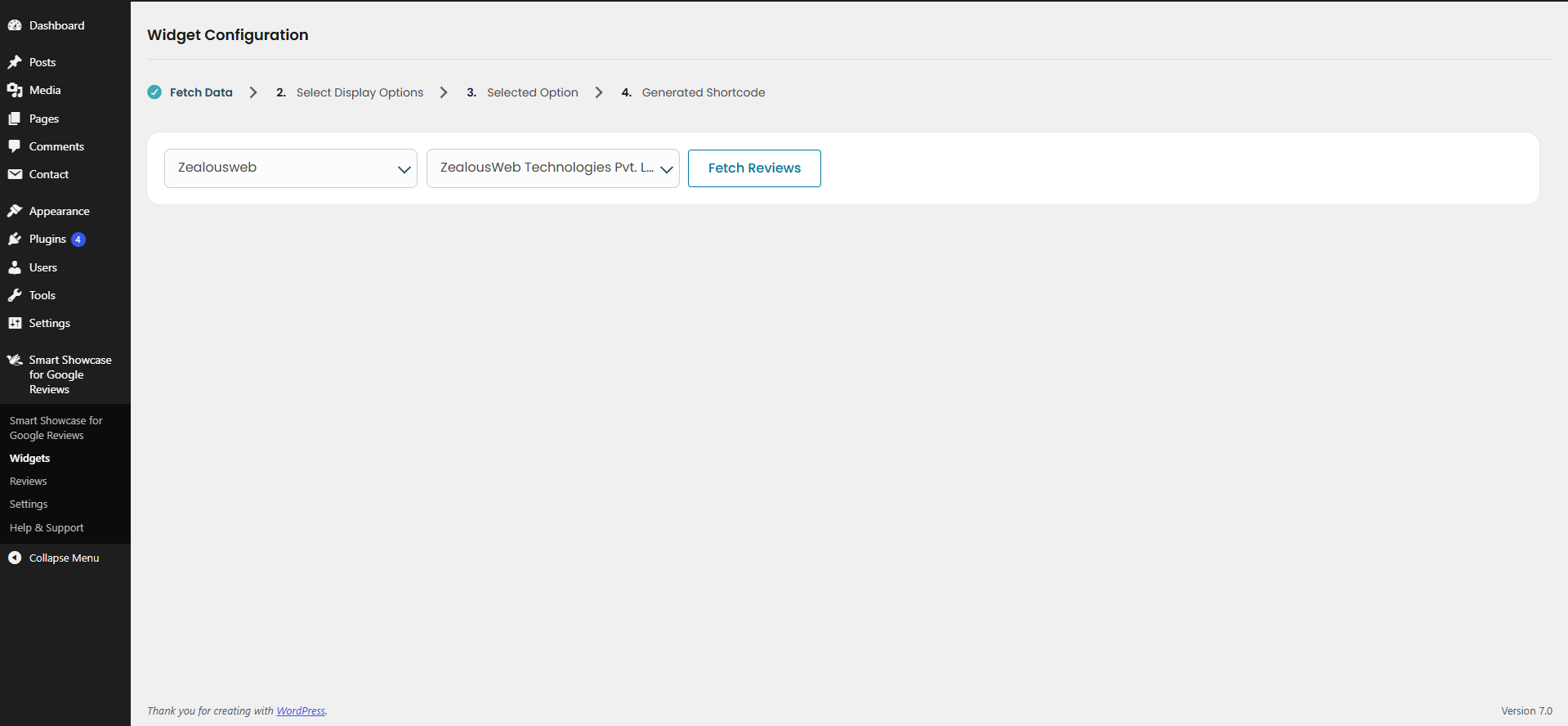Go to Select Display Options step
The image size is (1568, 726).
(x=350, y=92)
